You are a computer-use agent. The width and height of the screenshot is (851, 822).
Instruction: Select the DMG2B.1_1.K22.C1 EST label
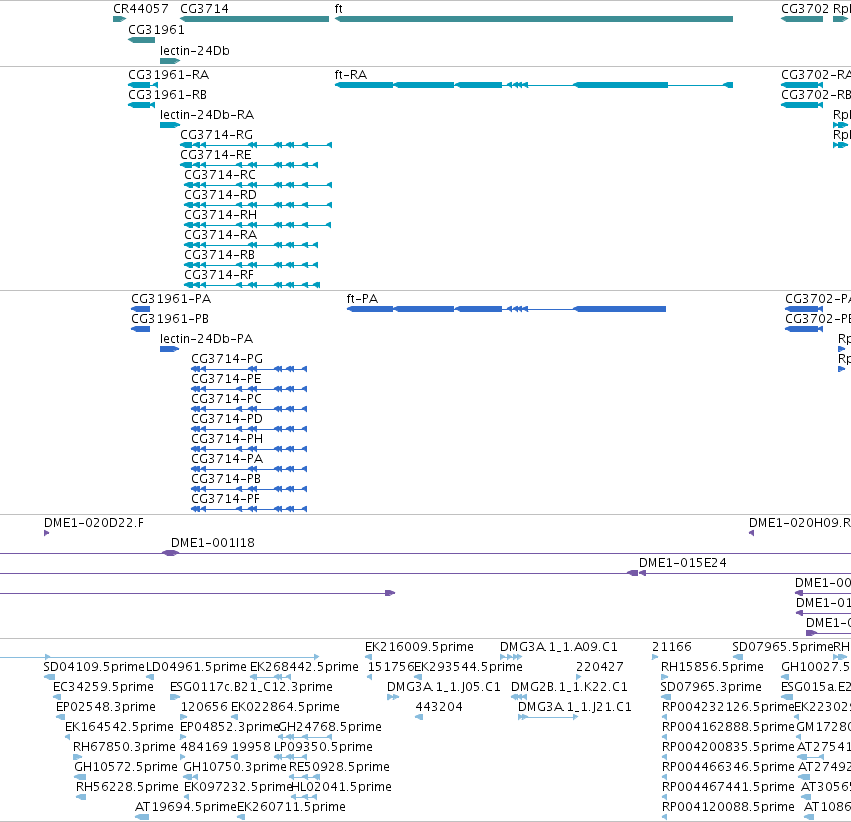[x=569, y=687]
